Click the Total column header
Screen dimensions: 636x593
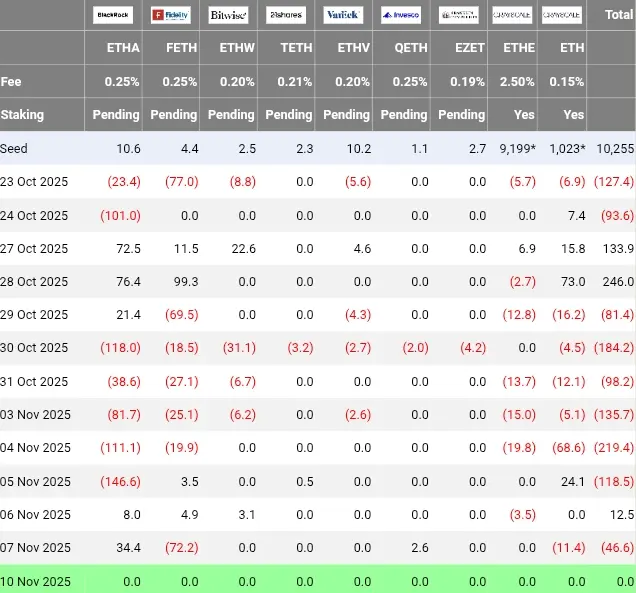[619, 15]
